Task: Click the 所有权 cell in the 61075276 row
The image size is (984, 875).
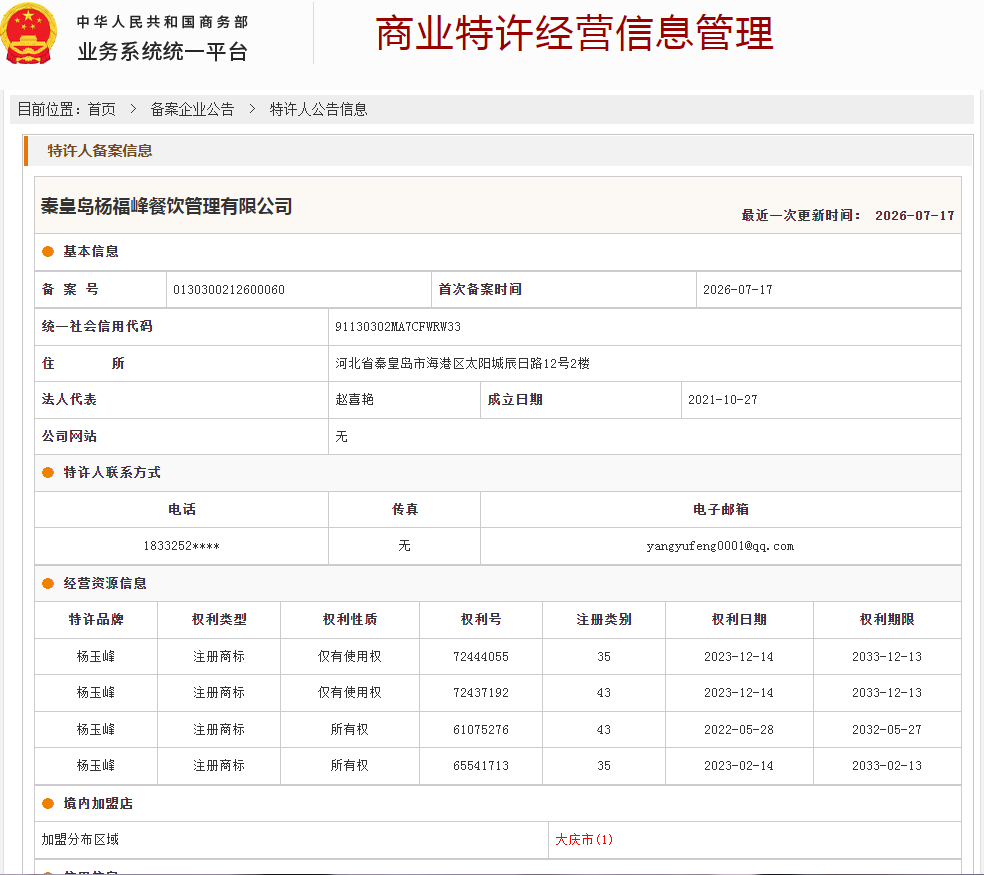Action: pos(350,729)
